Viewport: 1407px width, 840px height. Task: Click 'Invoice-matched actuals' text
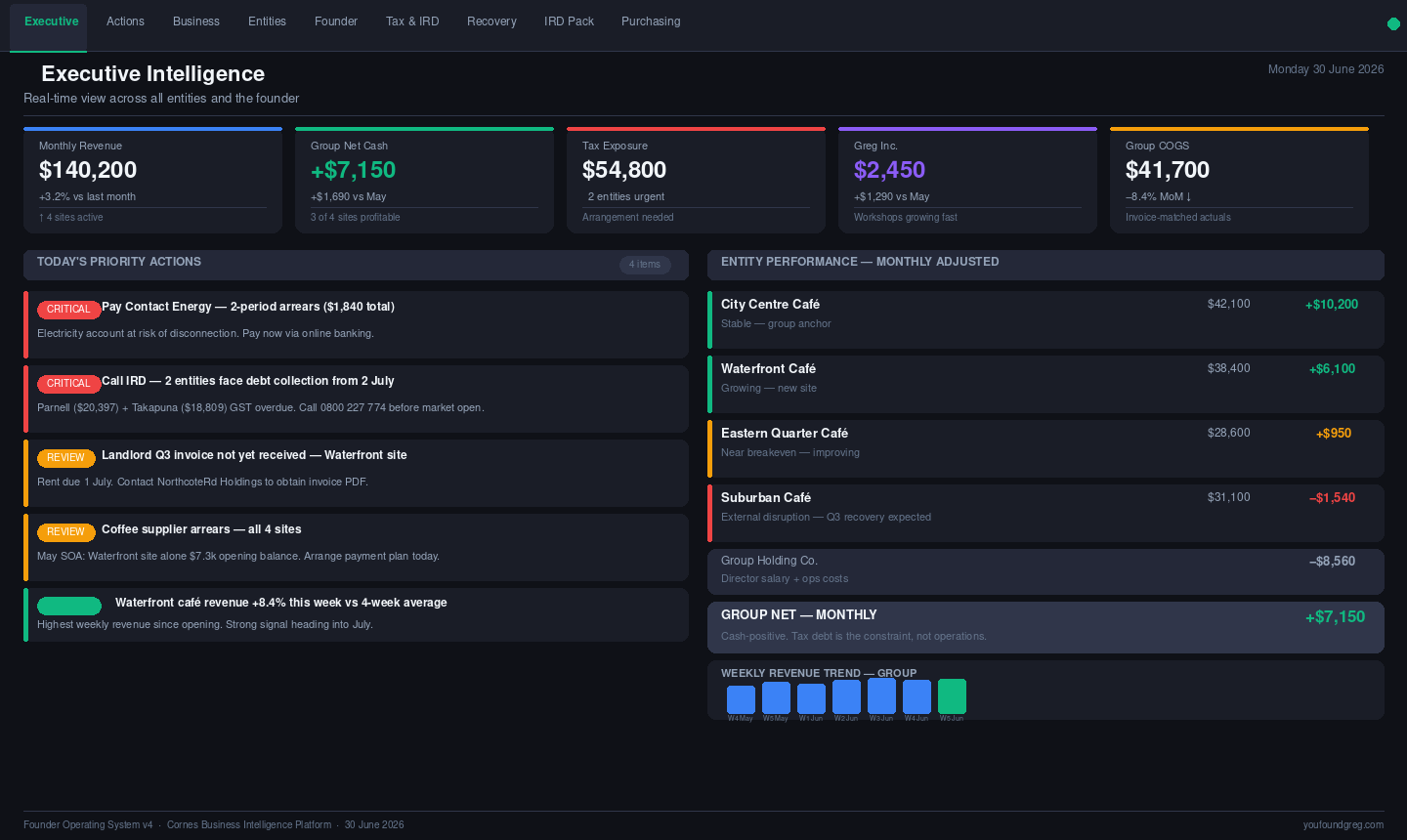tap(1178, 217)
